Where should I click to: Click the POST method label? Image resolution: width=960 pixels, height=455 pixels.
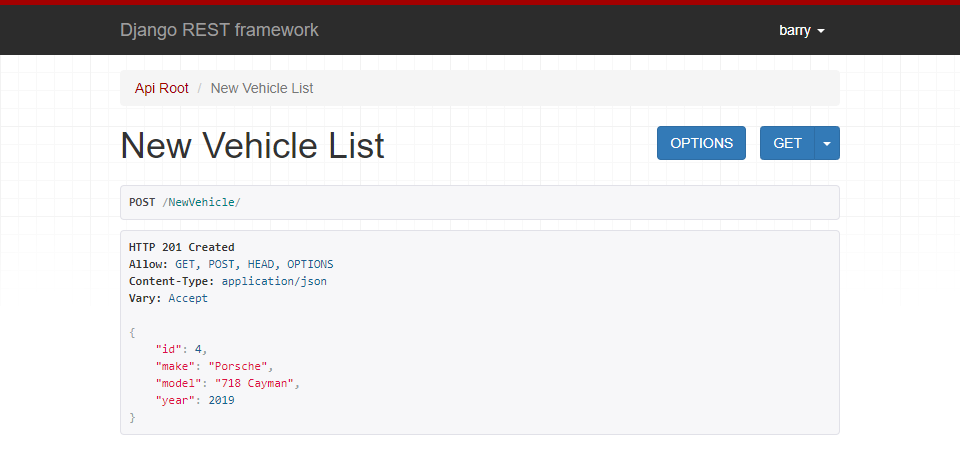click(142, 202)
